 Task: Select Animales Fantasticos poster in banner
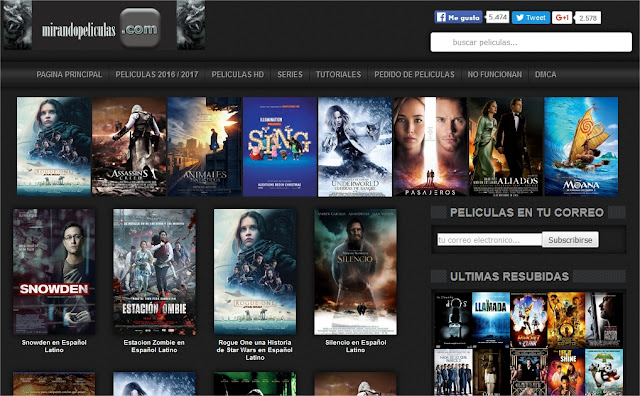(204, 147)
